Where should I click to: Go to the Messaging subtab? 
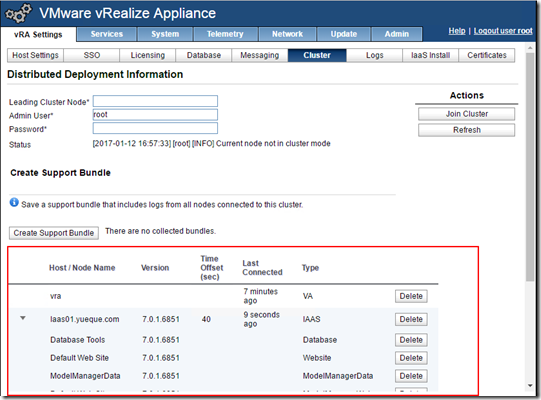click(x=260, y=55)
